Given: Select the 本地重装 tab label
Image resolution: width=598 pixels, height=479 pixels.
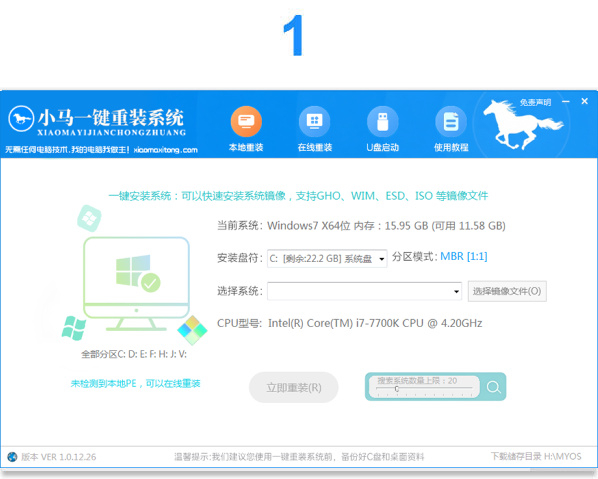Looking at the screenshot, I should pyautogui.click(x=246, y=148).
